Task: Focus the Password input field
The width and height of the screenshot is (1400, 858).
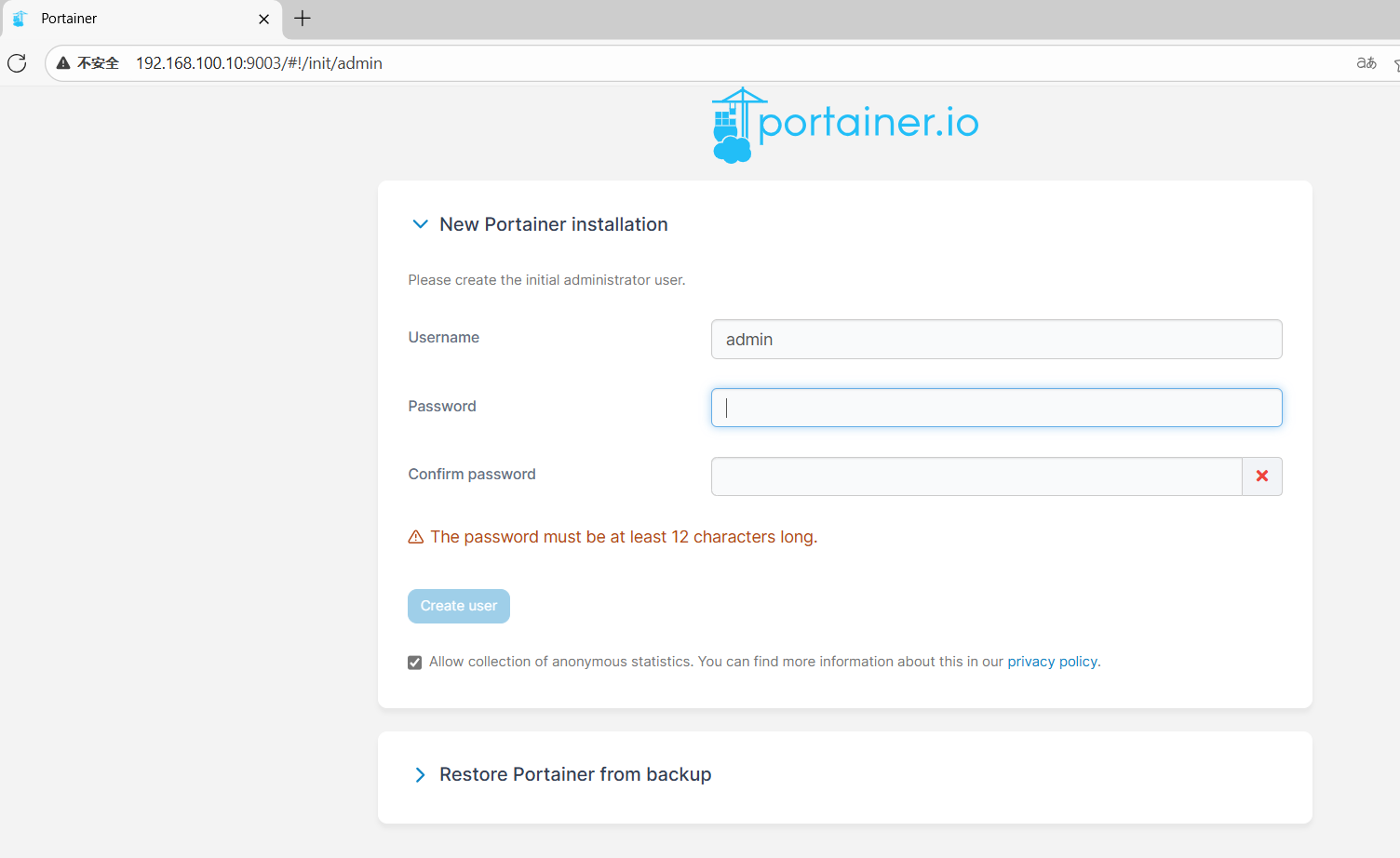Action: (x=996, y=408)
